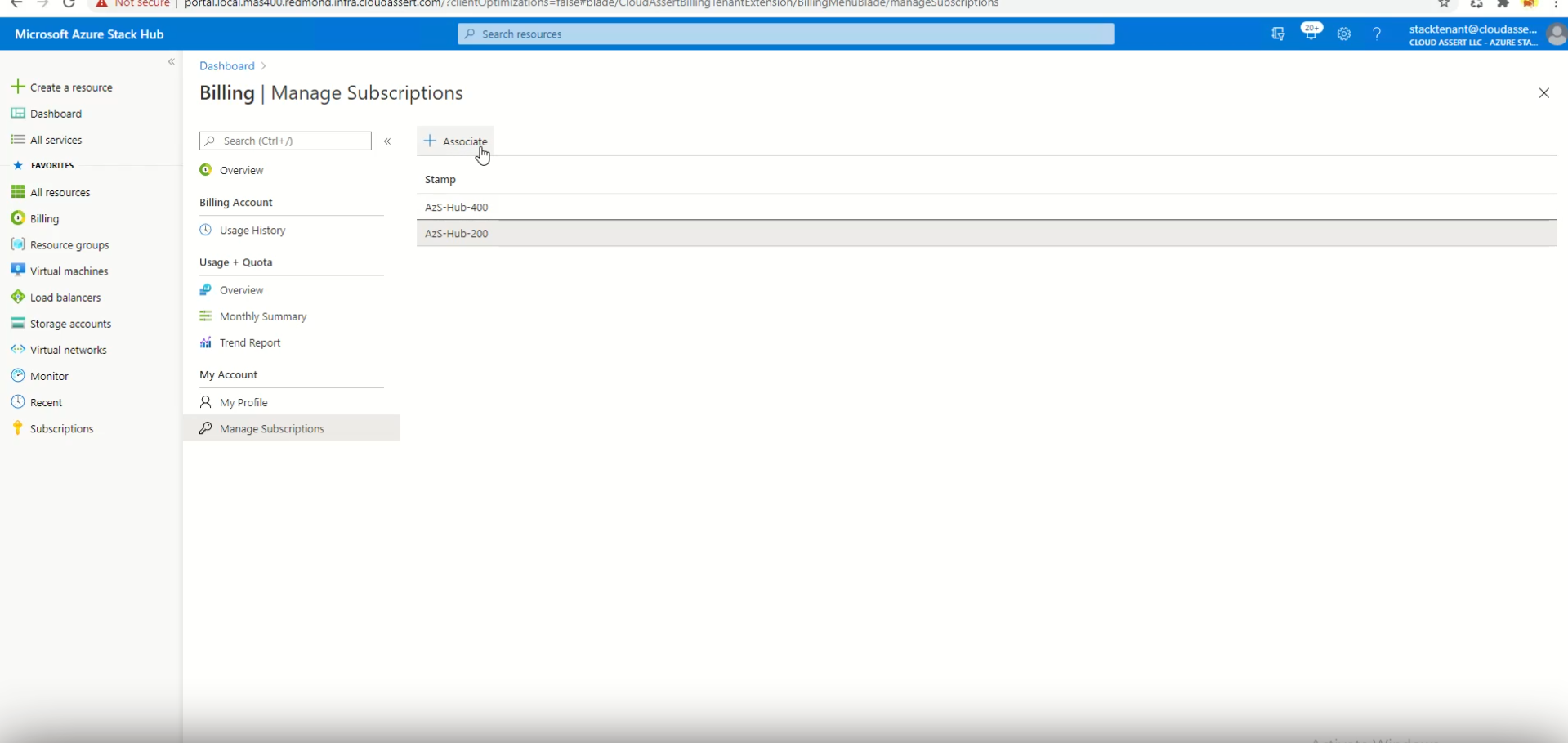Select the AzS-Hub-400 stamp row
Viewport: 1568px width, 743px height.
click(986, 207)
